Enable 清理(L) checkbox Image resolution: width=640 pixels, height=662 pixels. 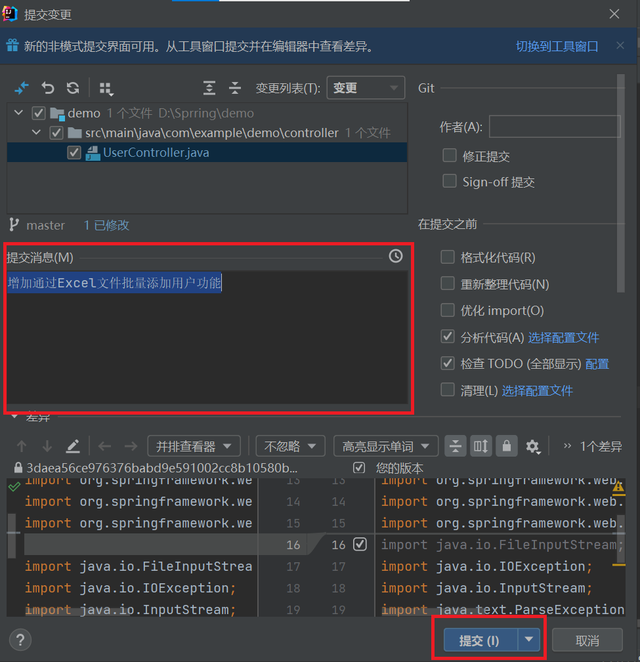click(447, 390)
